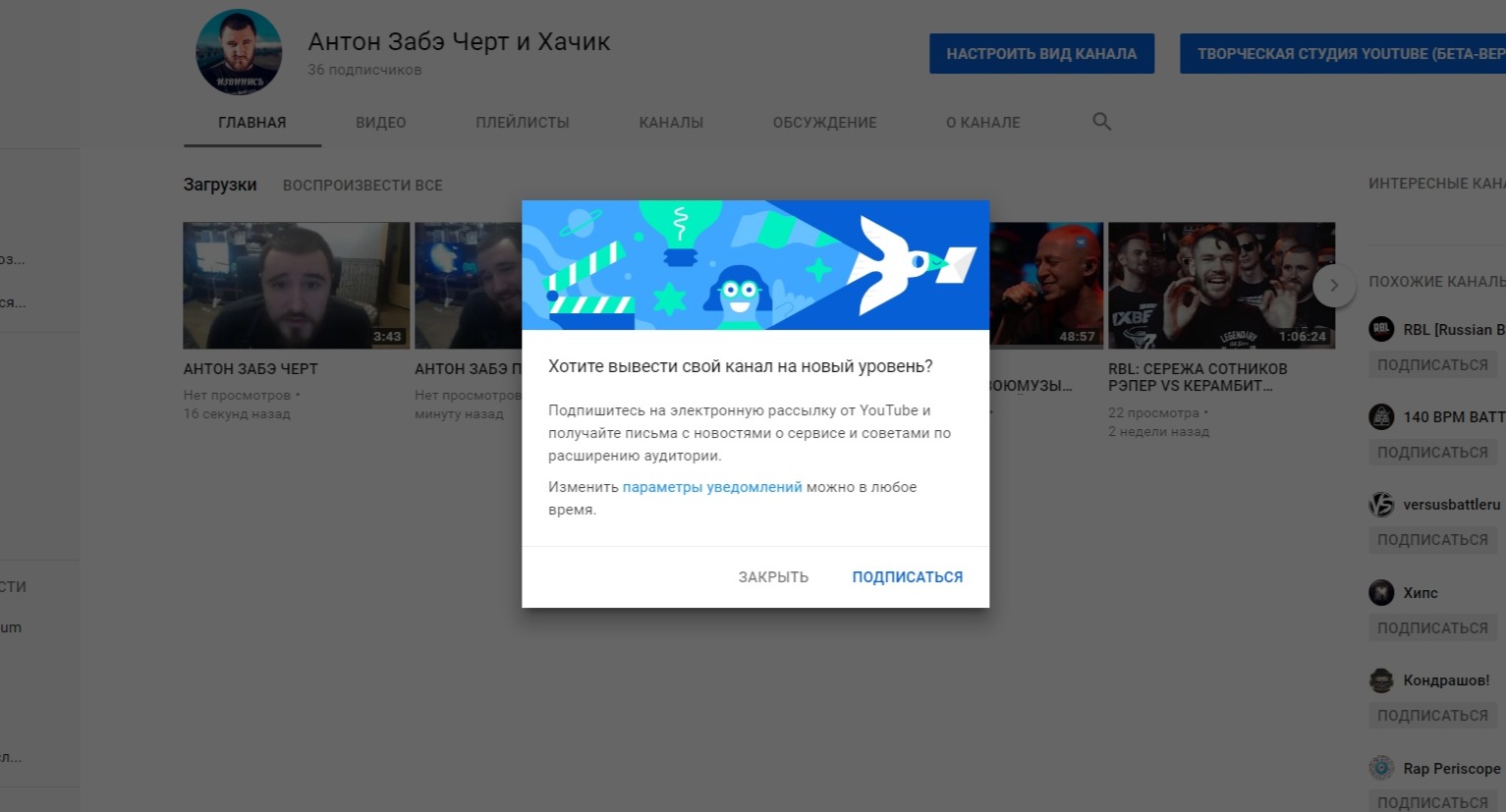1506x812 pixels.
Task: Open Хипс channel avatar icon
Action: pyautogui.click(x=1381, y=593)
